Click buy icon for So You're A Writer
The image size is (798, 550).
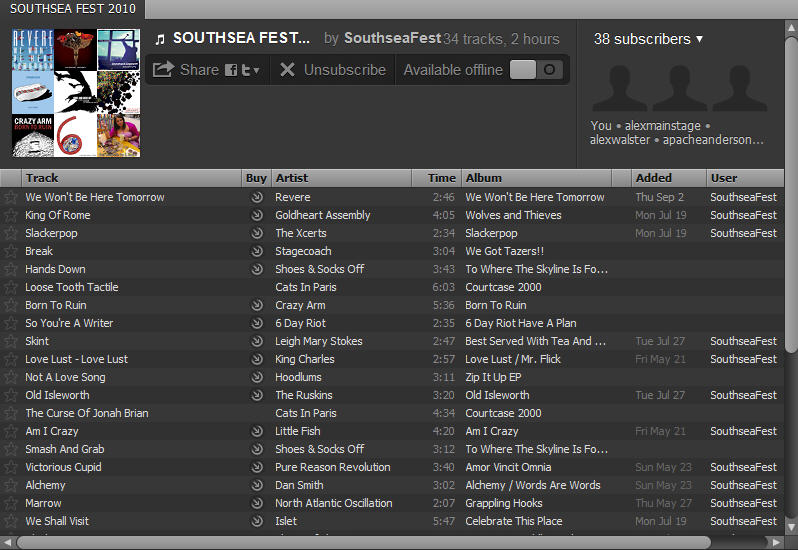(257, 323)
